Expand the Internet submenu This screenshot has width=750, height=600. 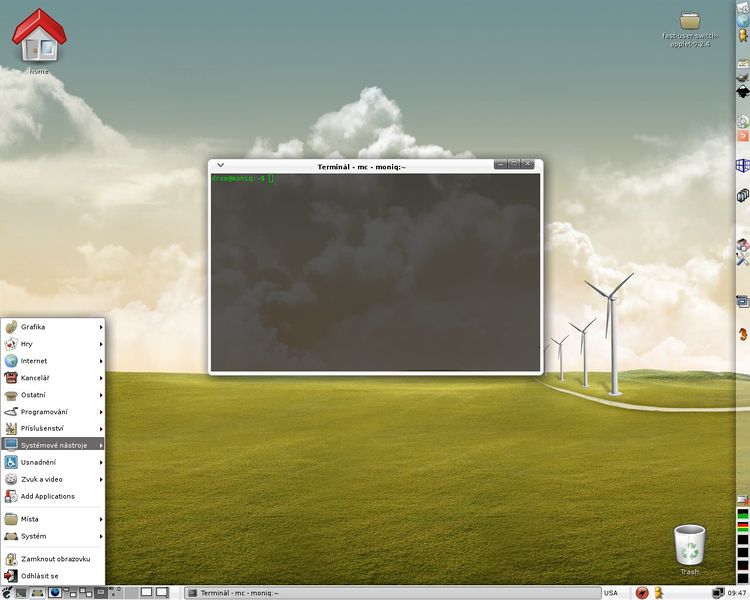(53, 361)
